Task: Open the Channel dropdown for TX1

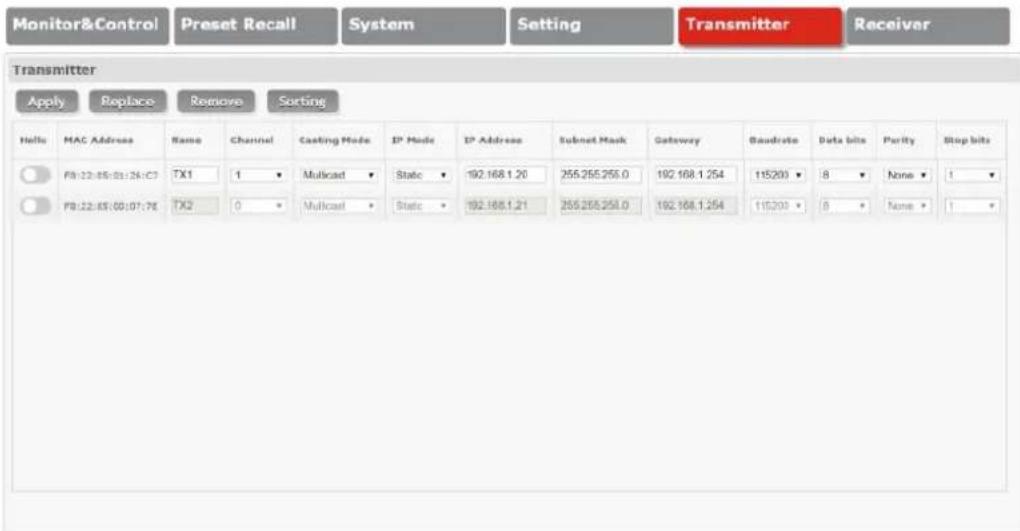Action: (x=258, y=175)
